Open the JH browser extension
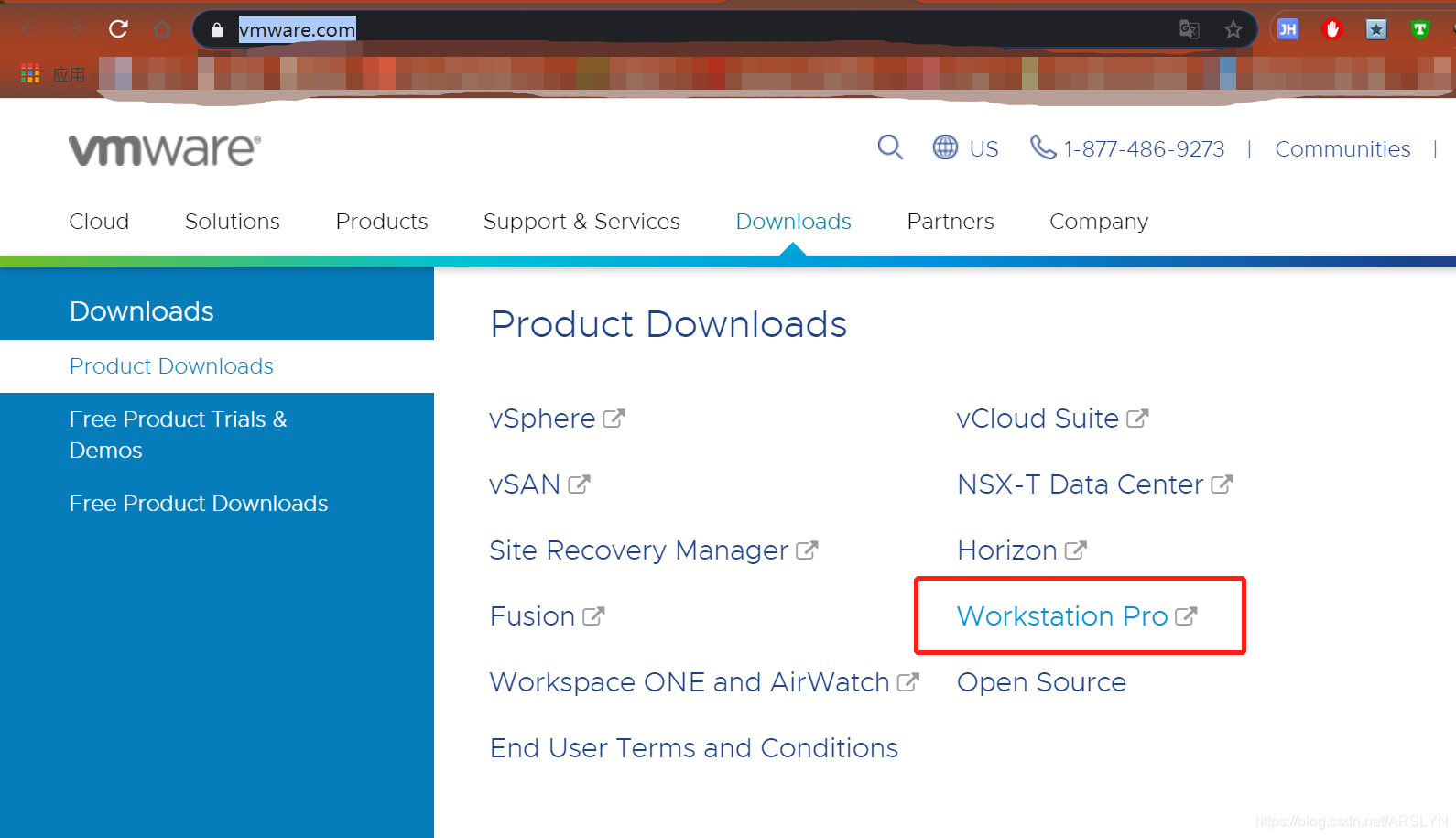Screen dimensions: 1456x838 (1288, 29)
